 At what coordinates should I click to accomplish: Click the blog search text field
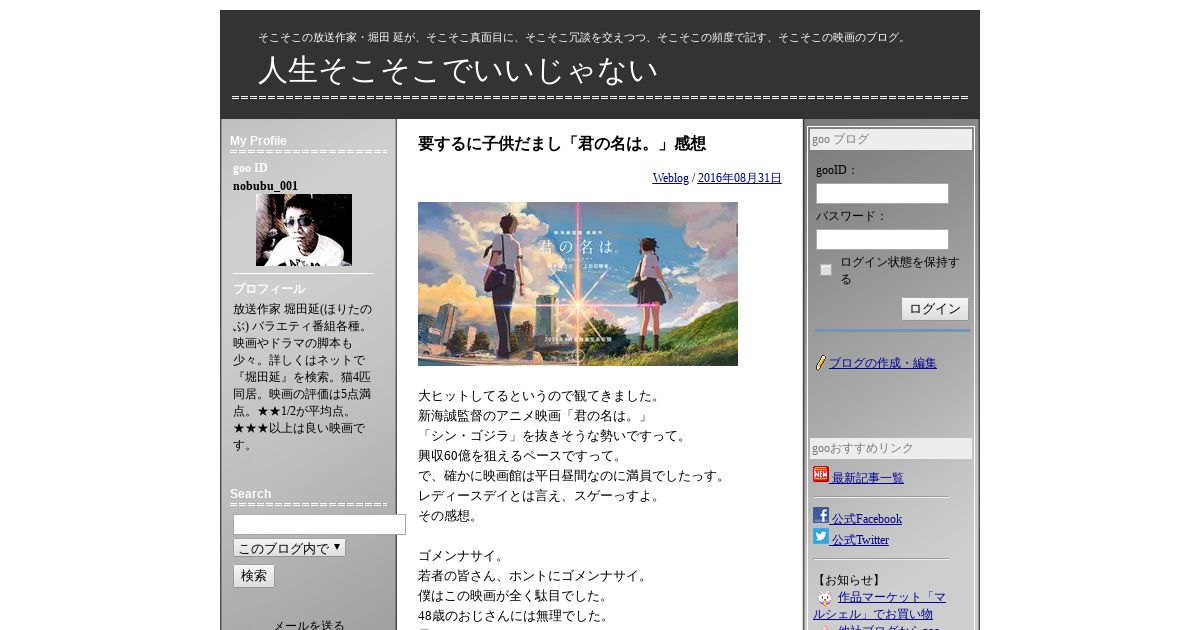tap(319, 524)
